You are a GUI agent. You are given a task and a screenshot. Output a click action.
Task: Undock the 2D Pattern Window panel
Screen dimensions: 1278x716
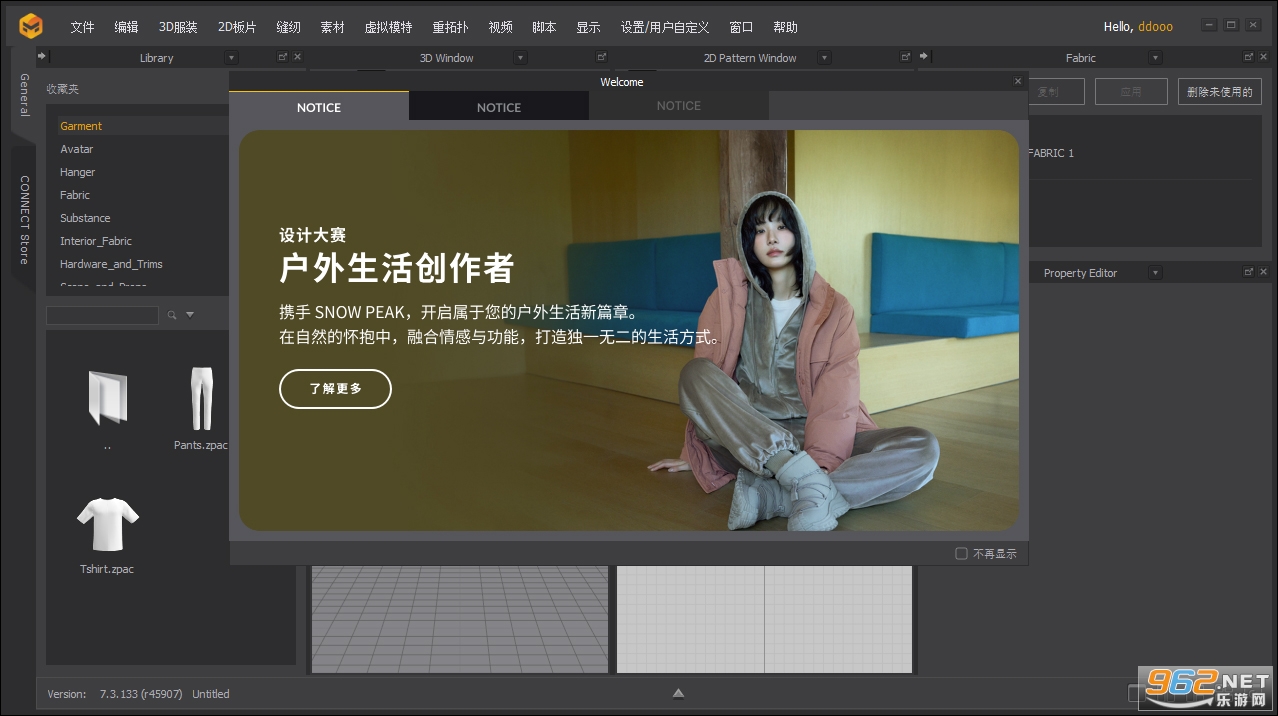[906, 57]
